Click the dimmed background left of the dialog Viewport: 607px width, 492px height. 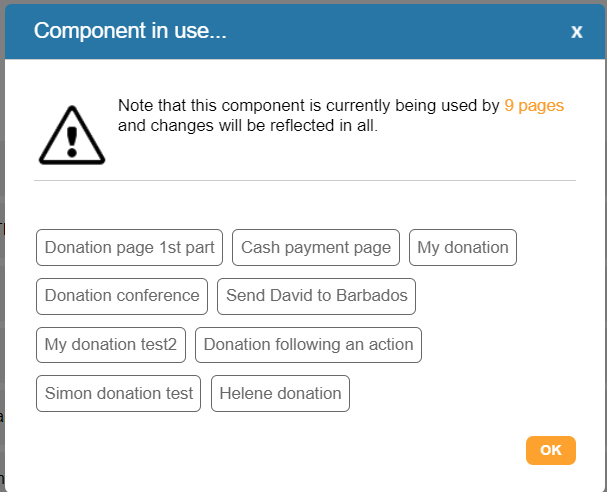click(2, 300)
